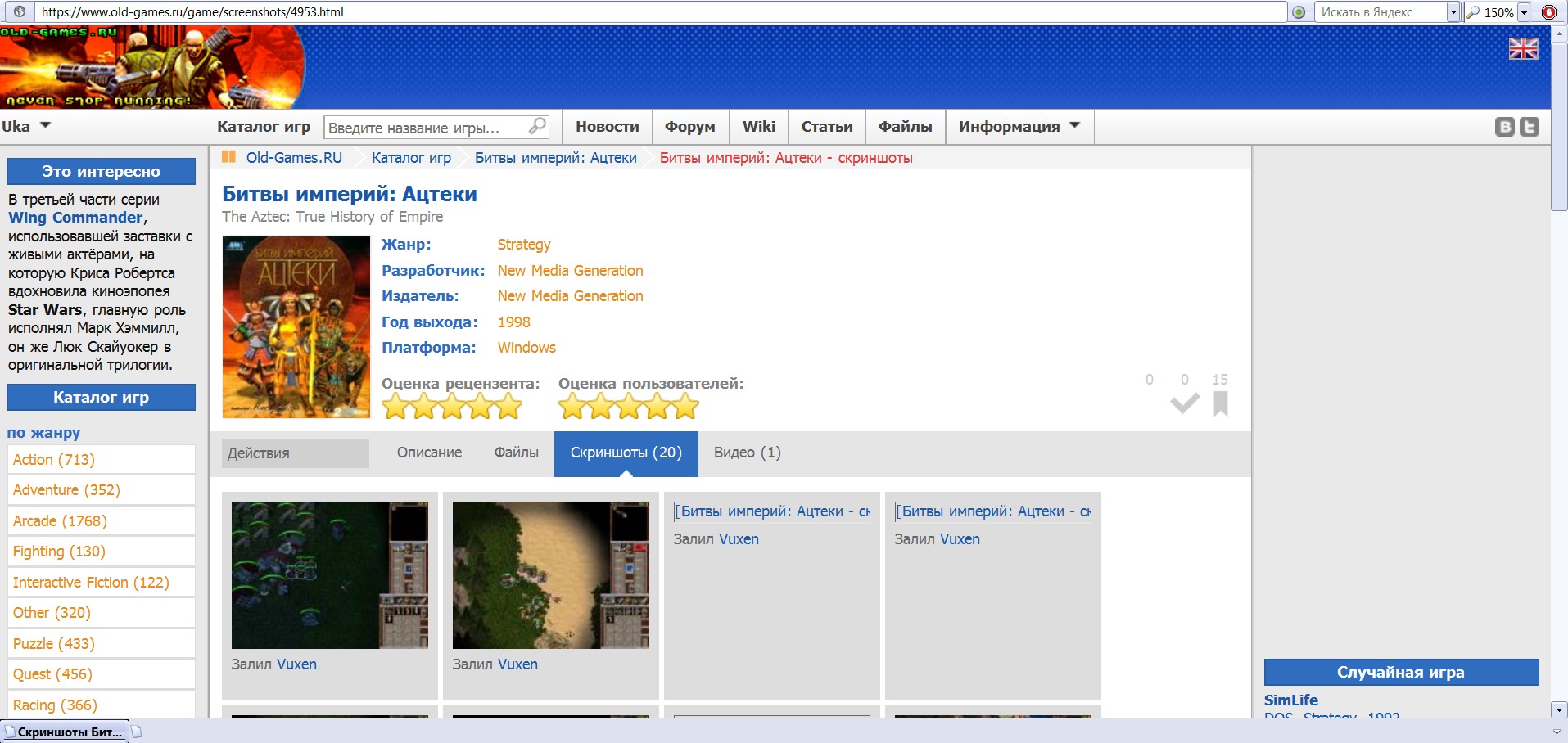Click the user rating stars
This screenshot has height=743, width=1568.
[x=629, y=406]
